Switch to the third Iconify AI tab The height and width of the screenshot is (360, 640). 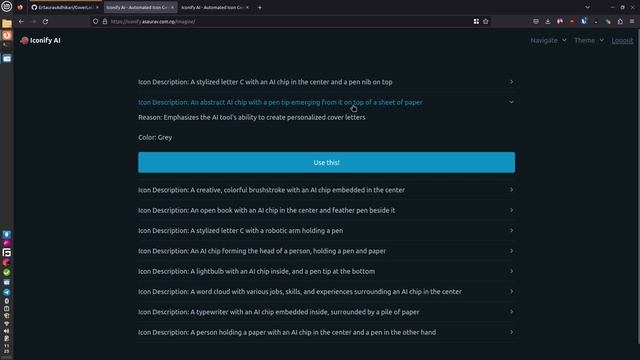pos(215,7)
